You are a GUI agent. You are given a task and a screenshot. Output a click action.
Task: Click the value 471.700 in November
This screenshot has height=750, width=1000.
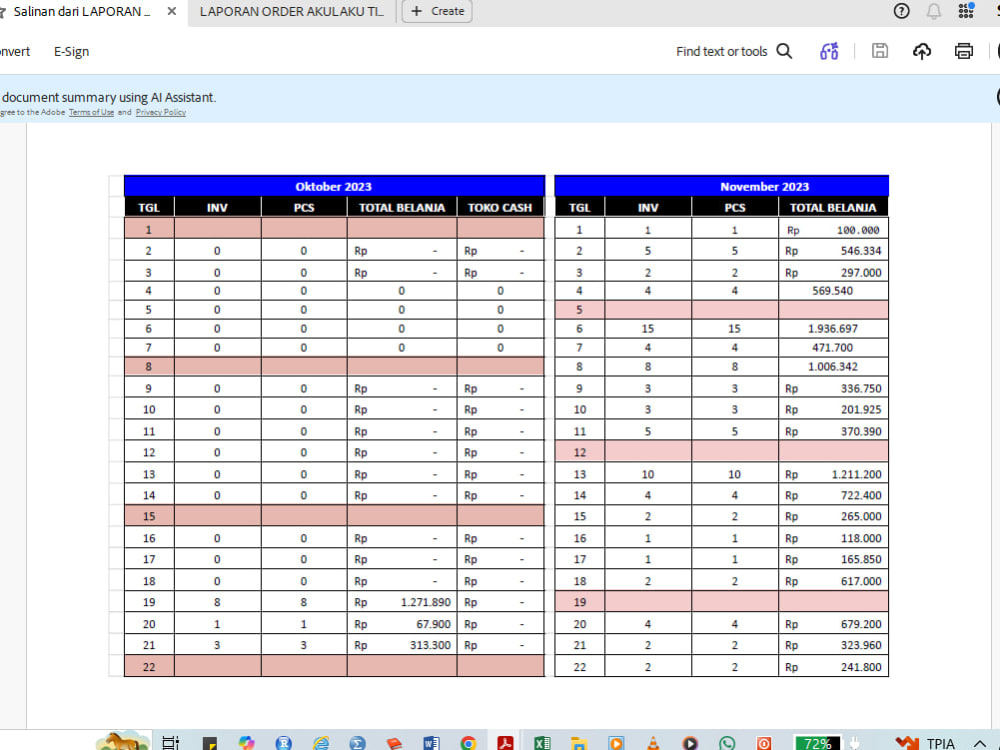click(x=832, y=348)
